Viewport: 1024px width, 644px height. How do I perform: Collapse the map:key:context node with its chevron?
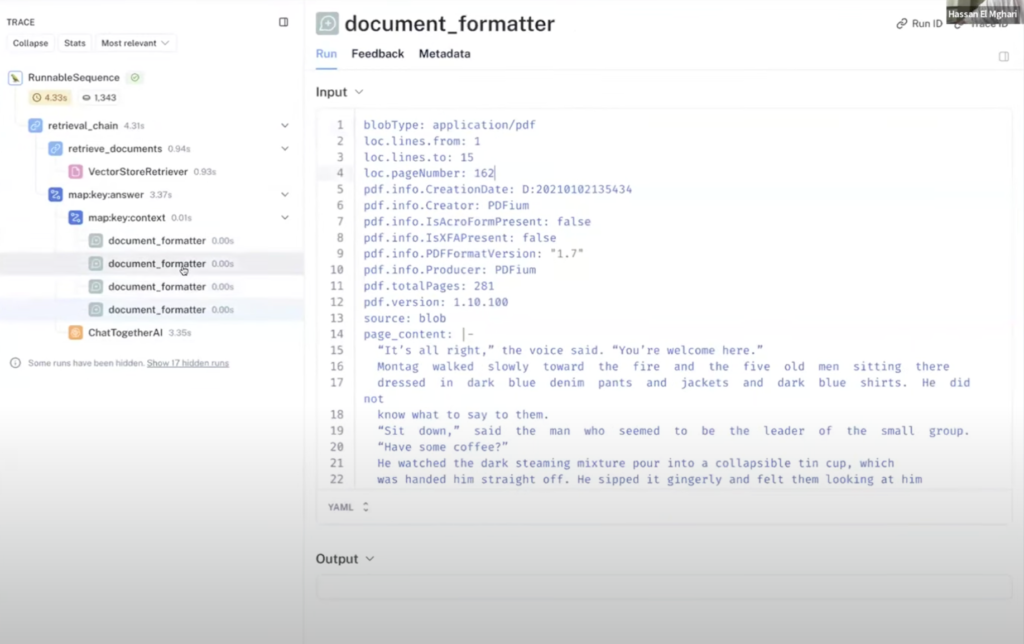[285, 217]
